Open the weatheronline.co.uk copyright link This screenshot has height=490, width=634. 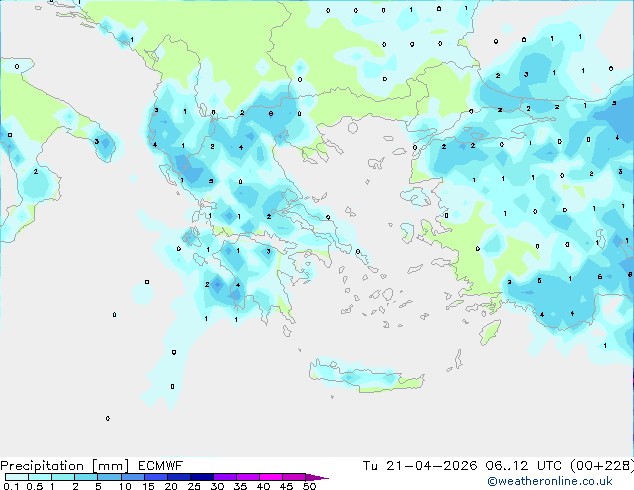(x=550, y=481)
